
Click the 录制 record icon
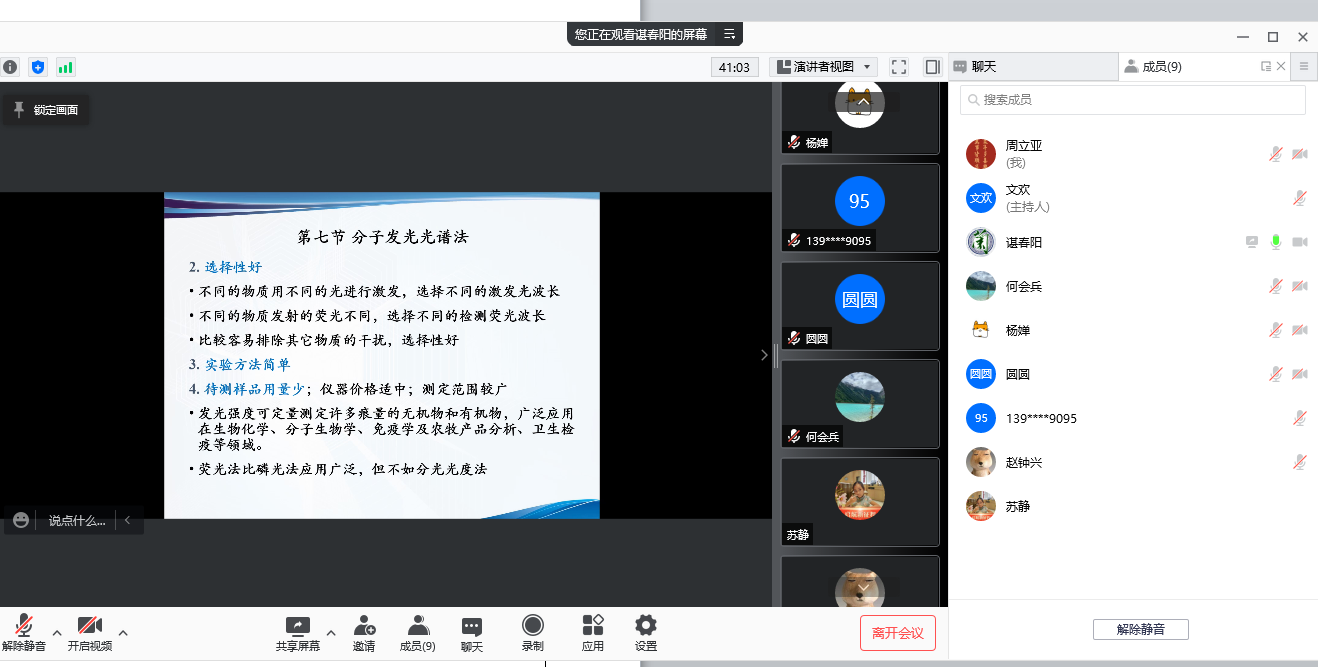tap(533, 626)
